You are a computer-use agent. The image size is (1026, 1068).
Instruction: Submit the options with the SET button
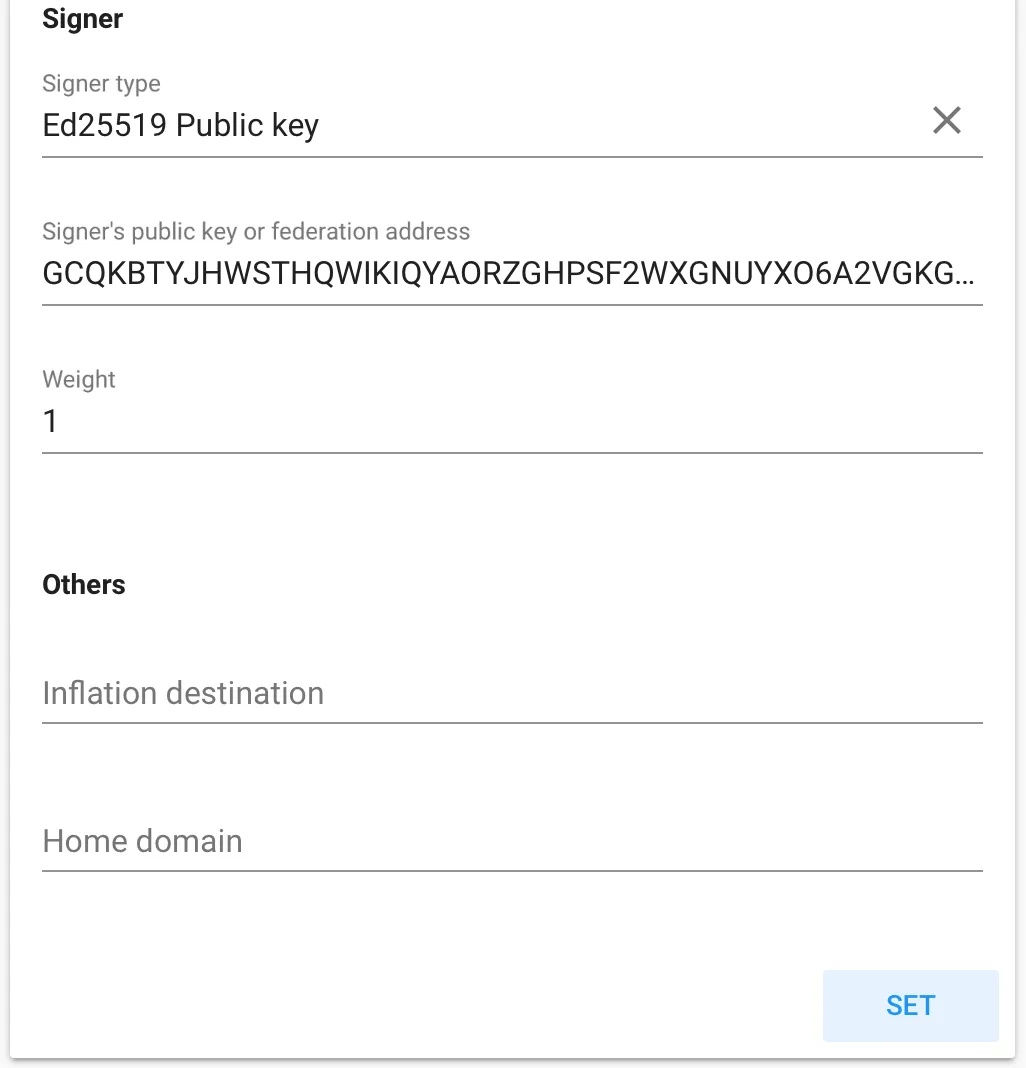[x=910, y=1005]
